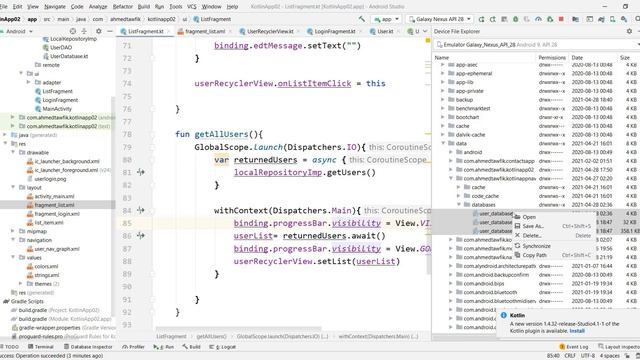Expand the adapter package folder
This screenshot has height=360, width=640.
[x=29, y=82]
